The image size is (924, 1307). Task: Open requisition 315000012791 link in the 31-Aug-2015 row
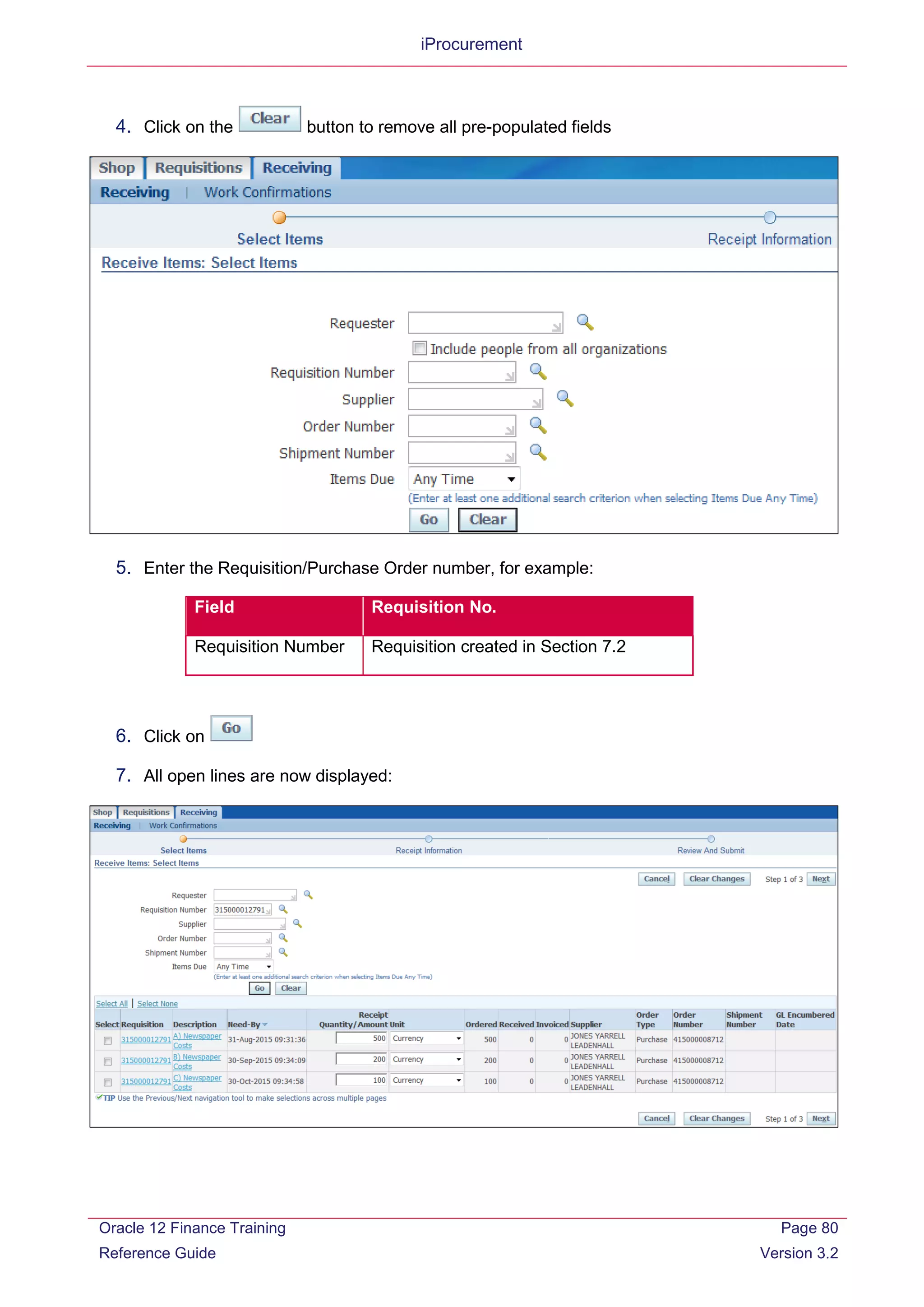tap(146, 1039)
